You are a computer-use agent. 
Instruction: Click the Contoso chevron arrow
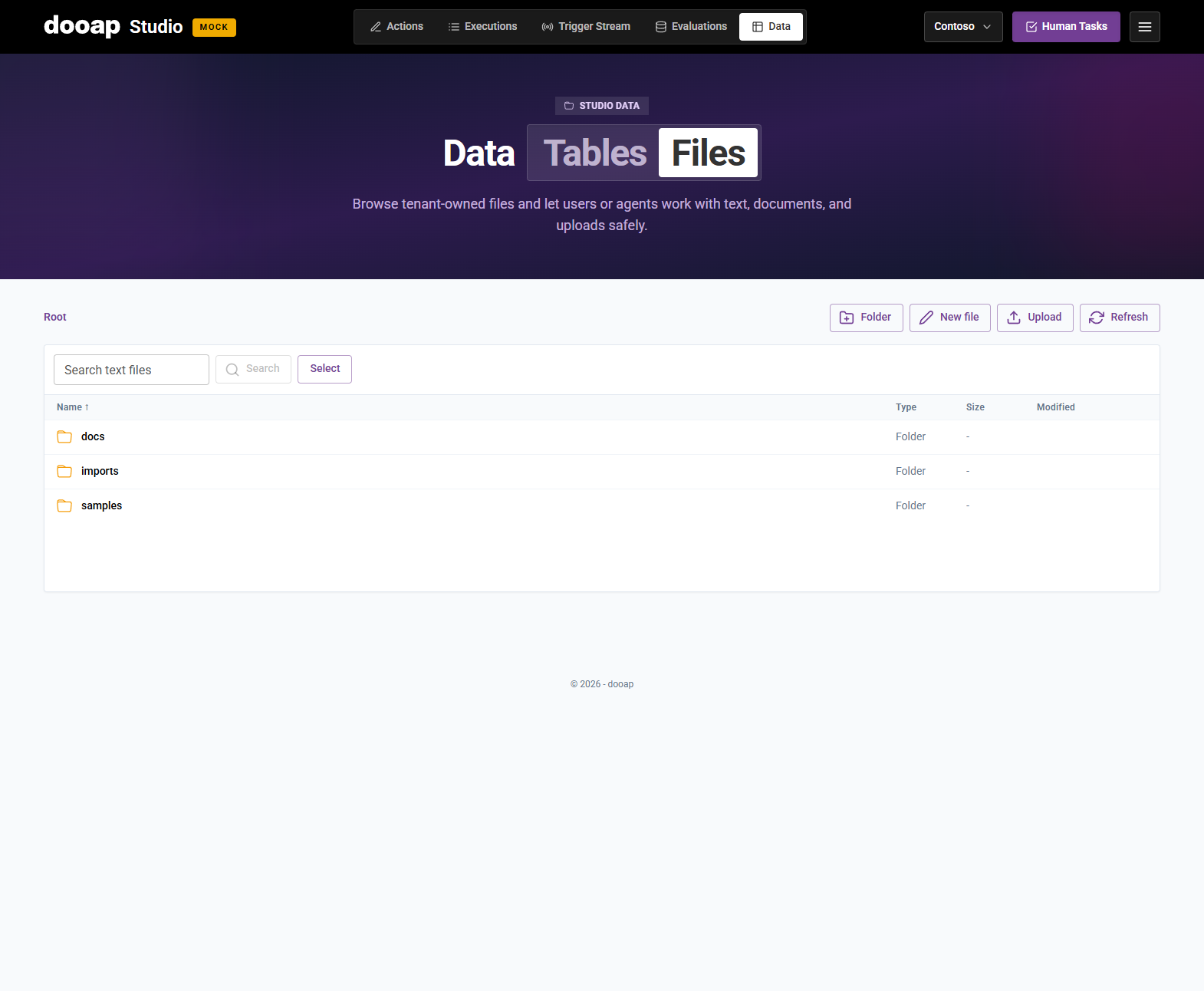tap(987, 27)
